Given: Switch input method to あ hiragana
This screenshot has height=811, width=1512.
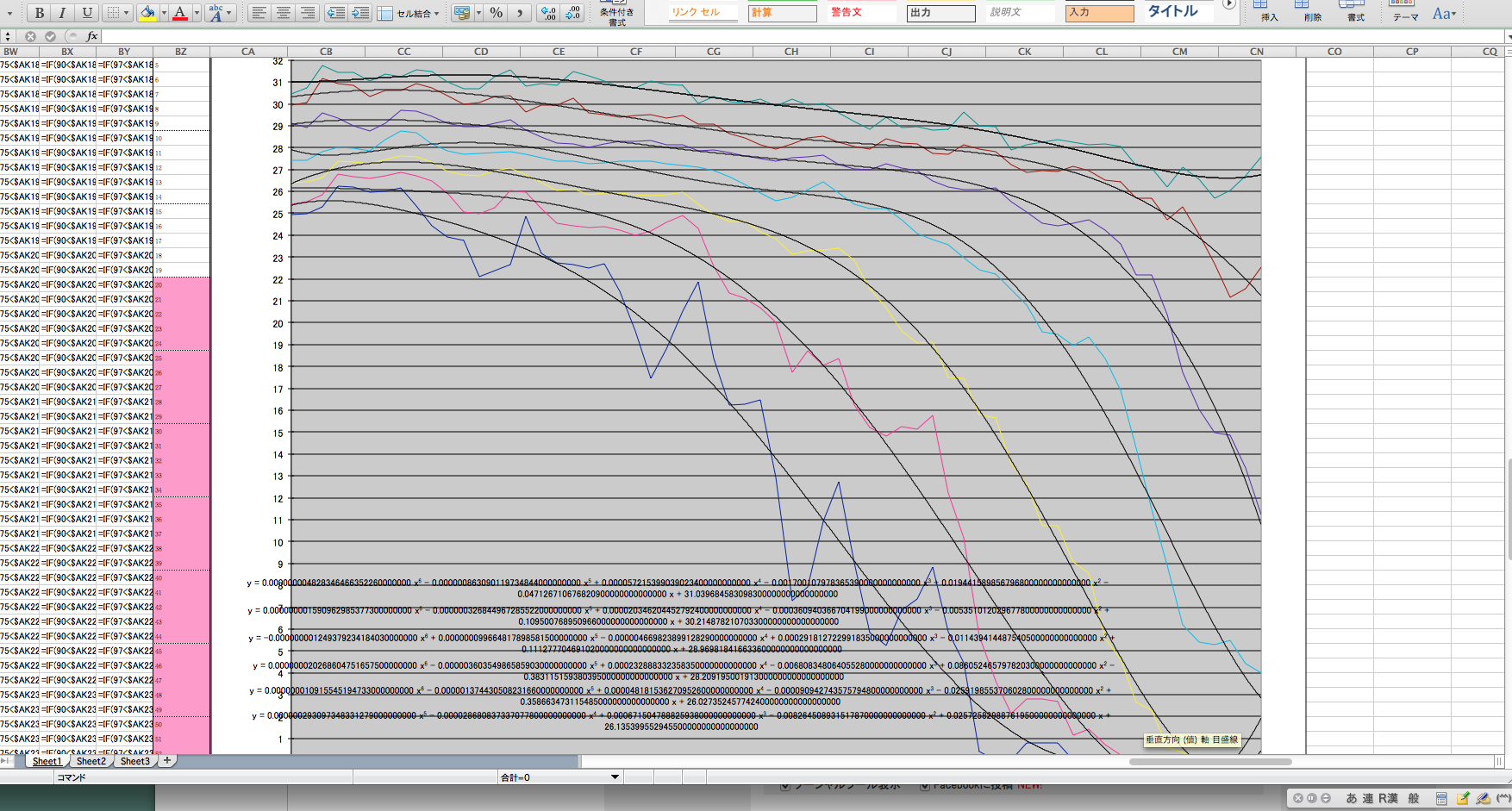Looking at the screenshot, I should point(1351,798).
